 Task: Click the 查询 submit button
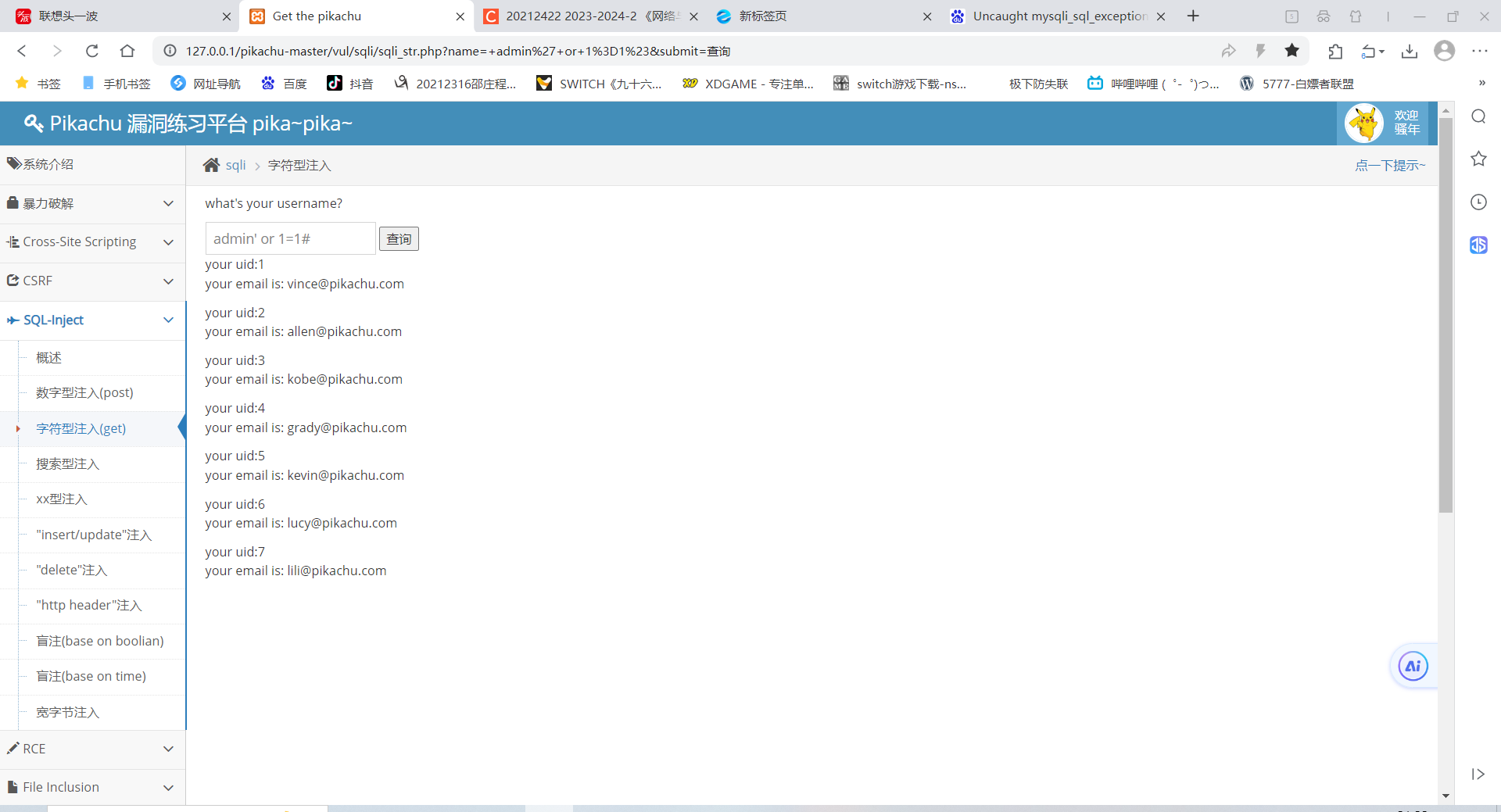(399, 239)
